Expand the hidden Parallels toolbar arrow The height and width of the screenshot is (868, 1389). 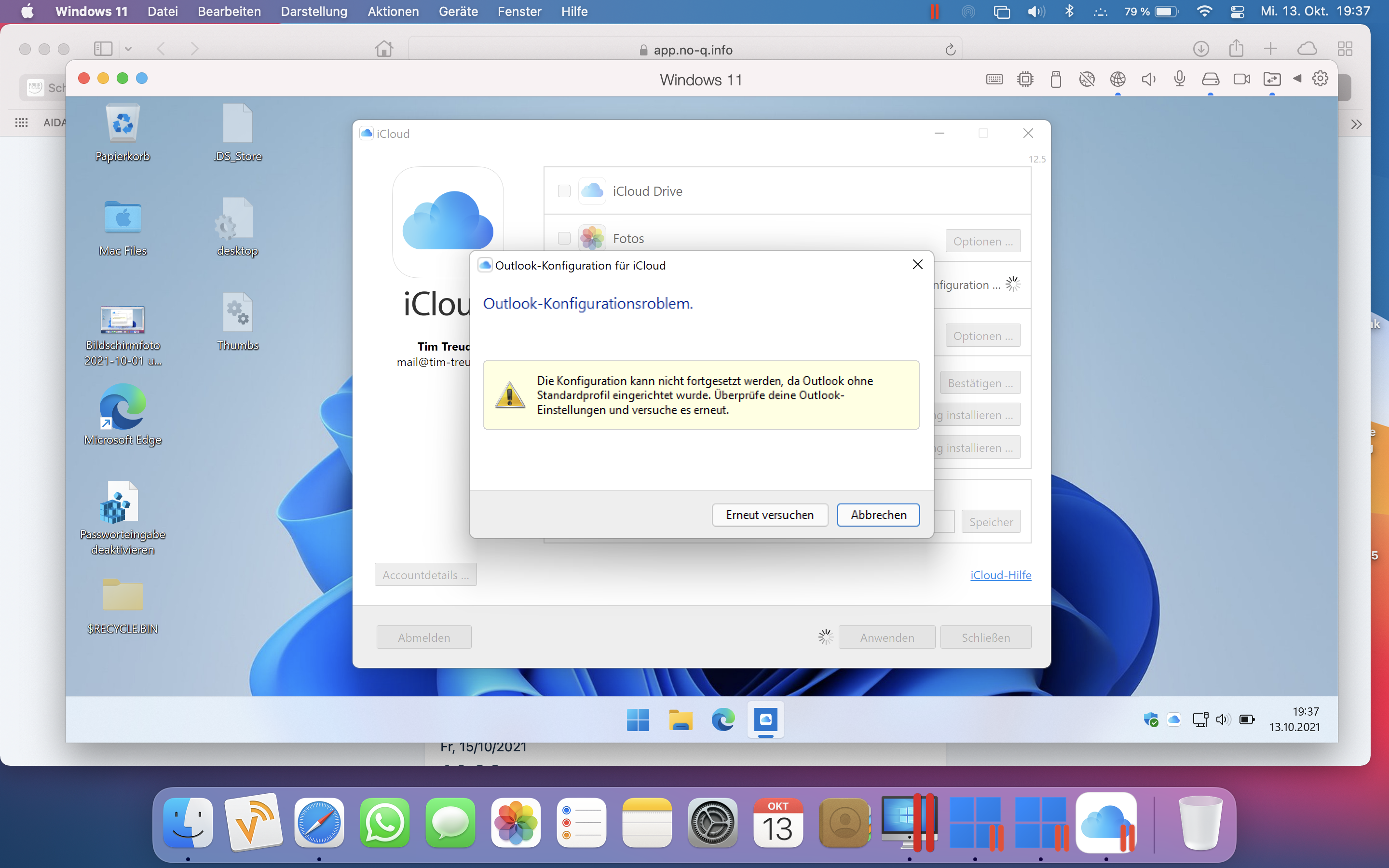coord(1297,79)
